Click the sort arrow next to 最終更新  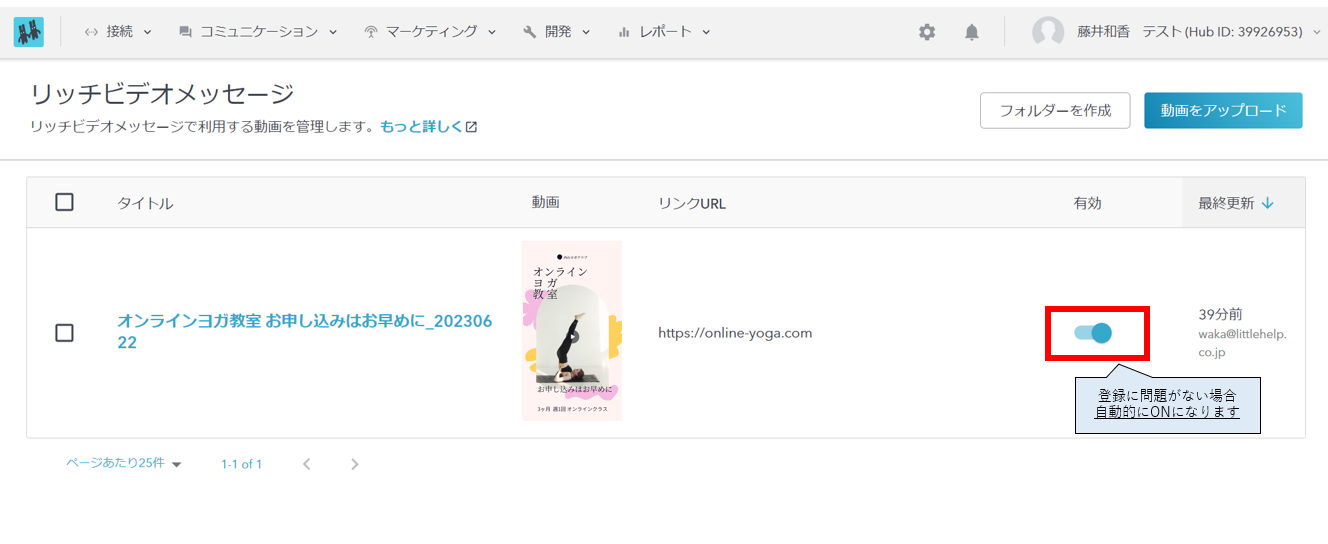click(1268, 203)
